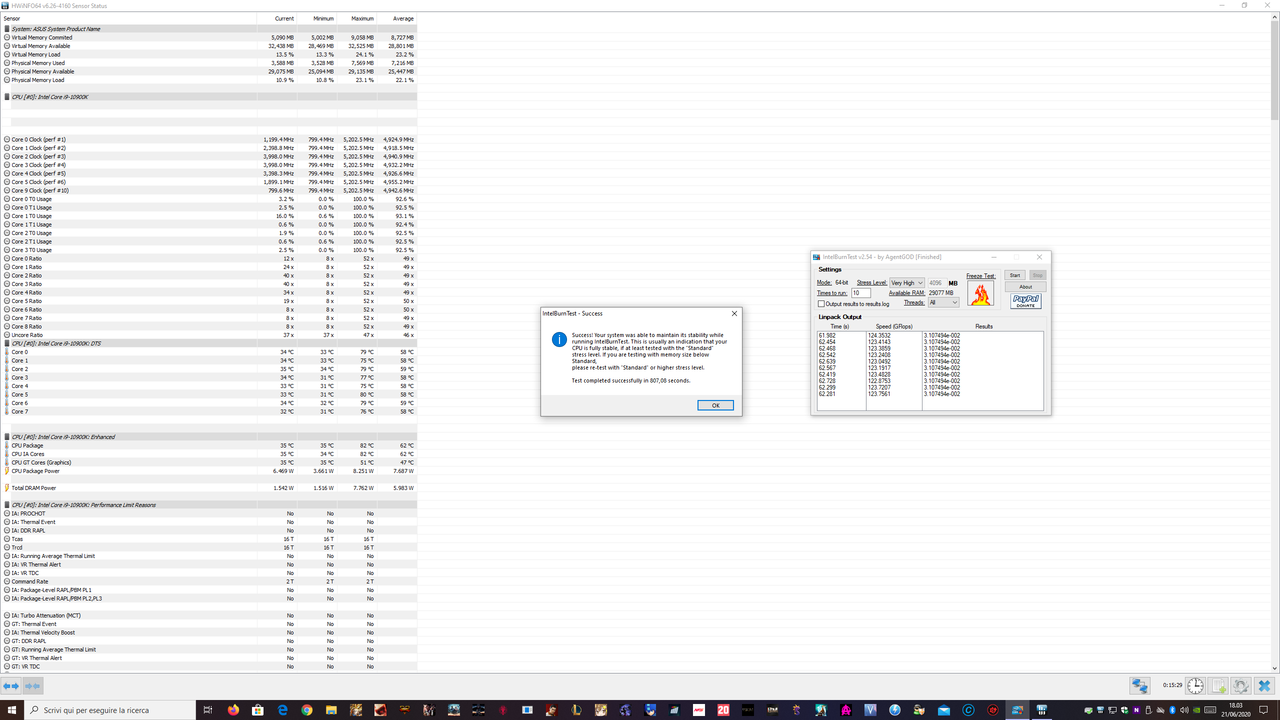Open the About dialog in IntelBurnTest

(x=1025, y=287)
